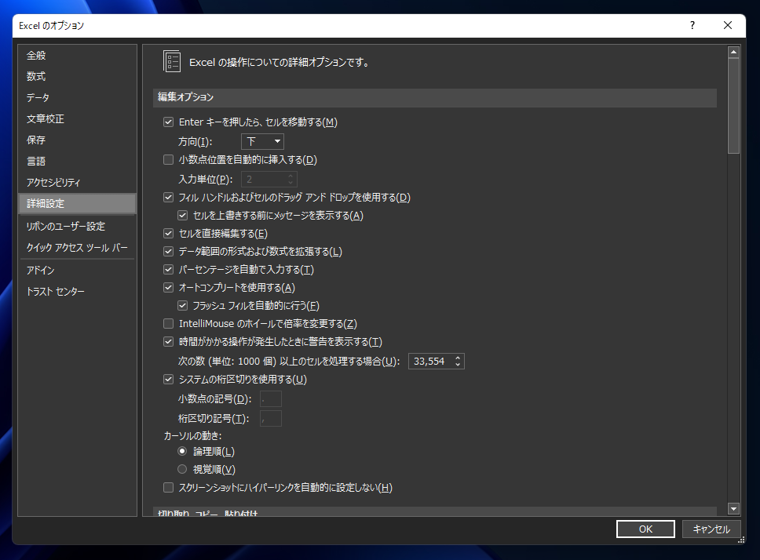This screenshot has height=560, width=760.
Task: Click the OK button
Action: pos(645,529)
